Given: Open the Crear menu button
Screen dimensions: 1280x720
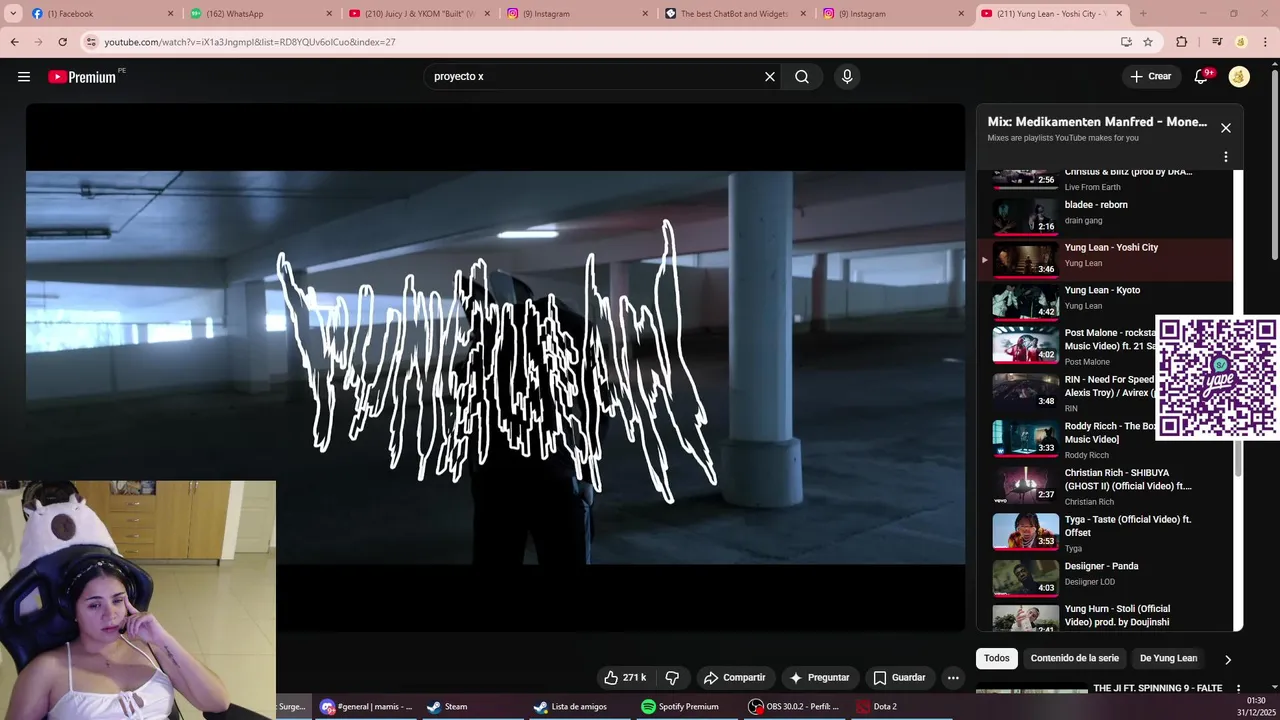Looking at the screenshot, I should click(1151, 76).
